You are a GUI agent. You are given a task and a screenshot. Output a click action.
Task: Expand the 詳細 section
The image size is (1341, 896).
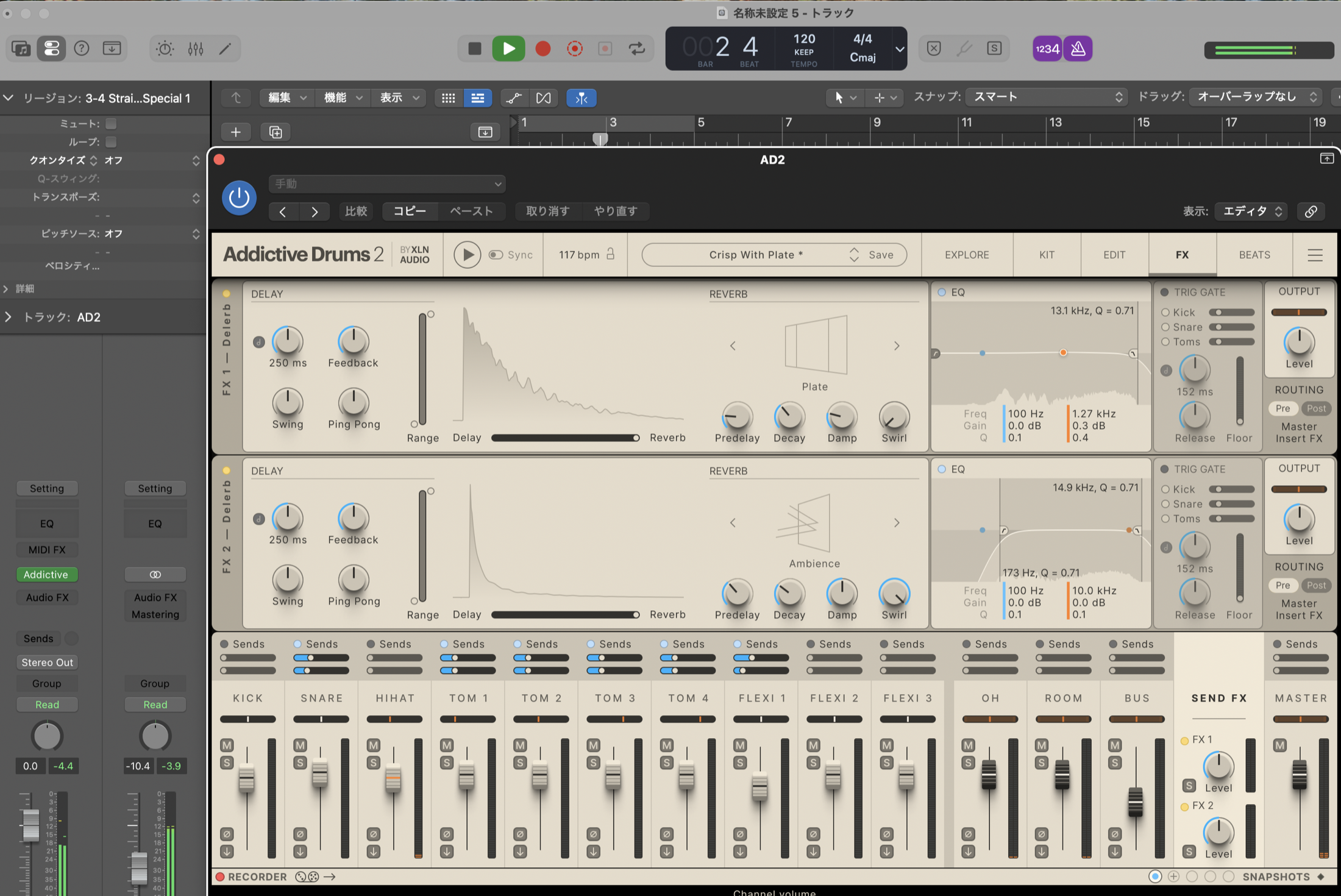click(6, 288)
